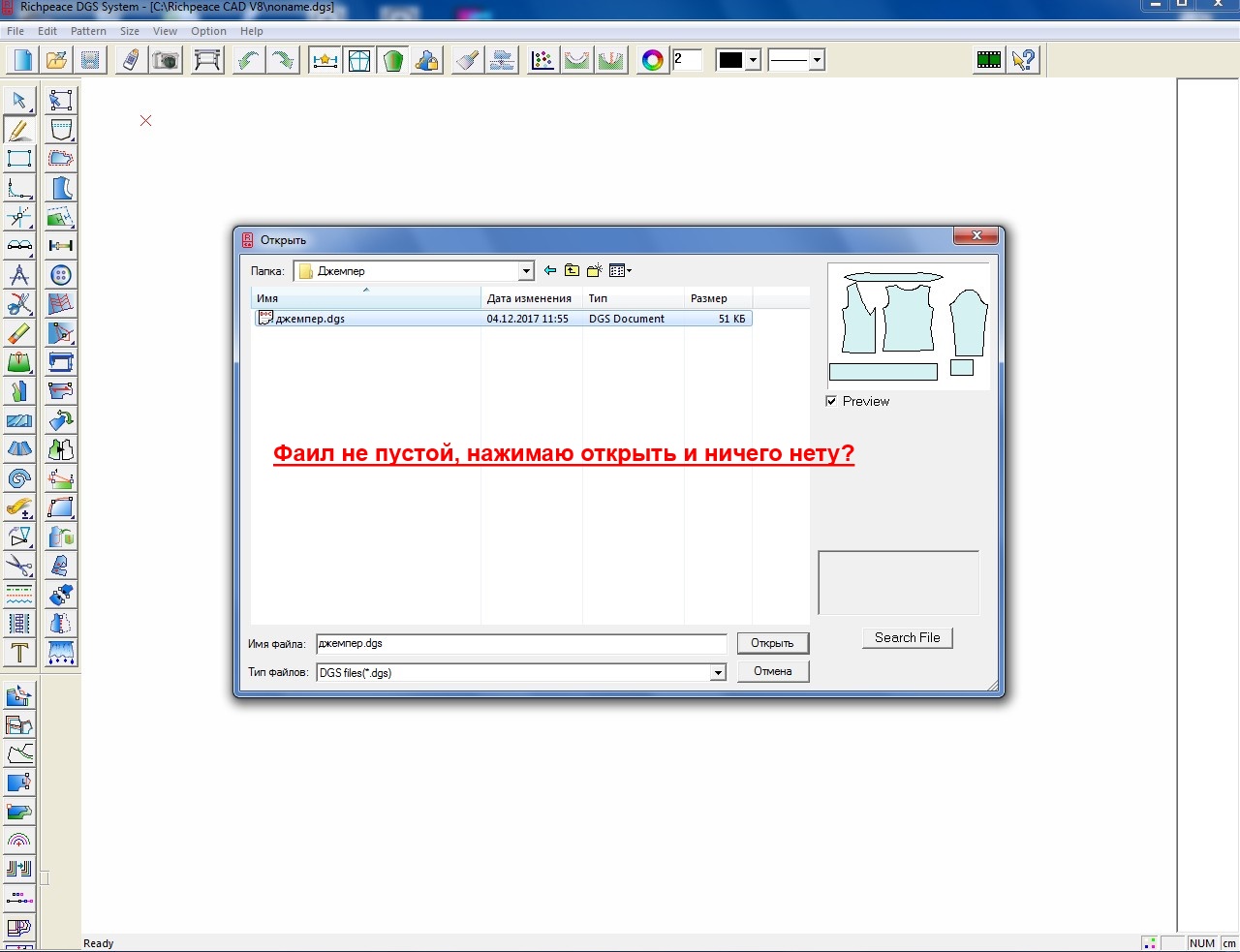Click the plotter output icon
This screenshot has height=952, width=1240.
207,60
